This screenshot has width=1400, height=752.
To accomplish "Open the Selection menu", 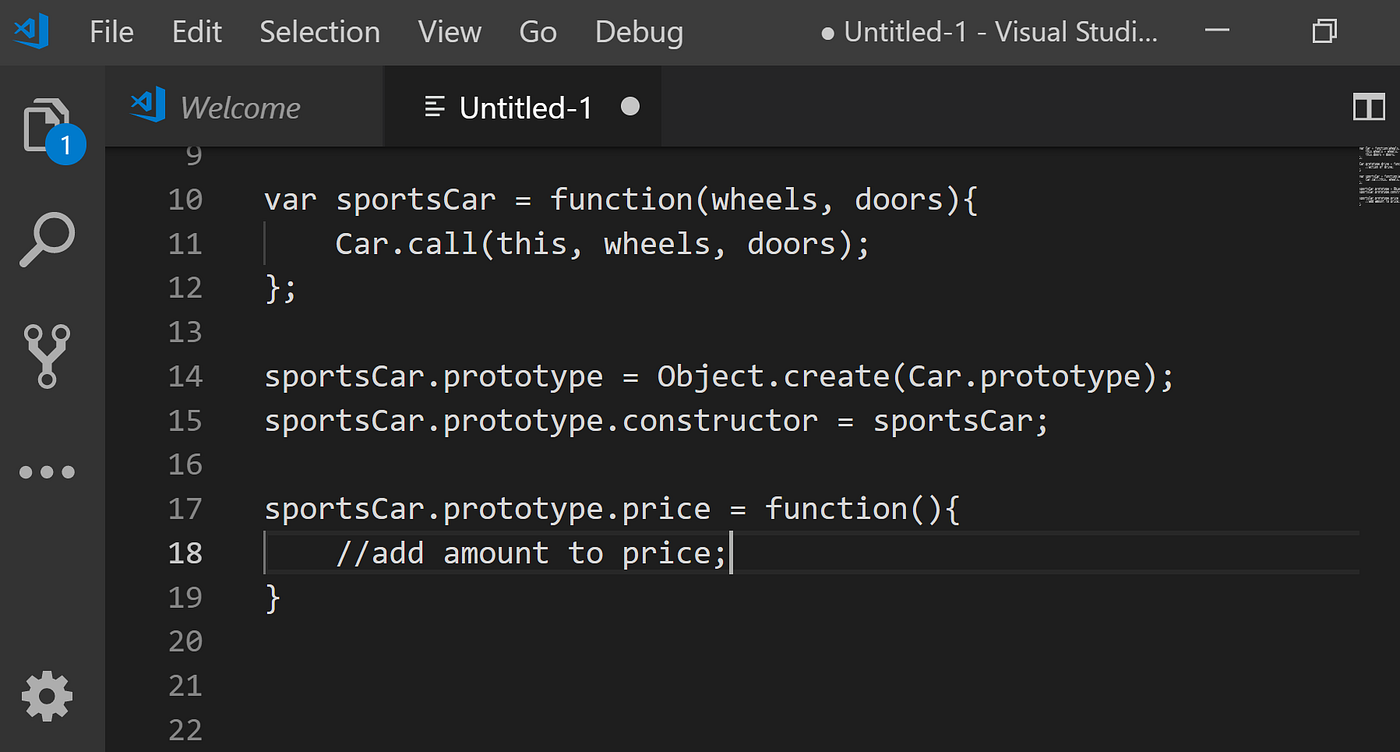I will [x=320, y=32].
